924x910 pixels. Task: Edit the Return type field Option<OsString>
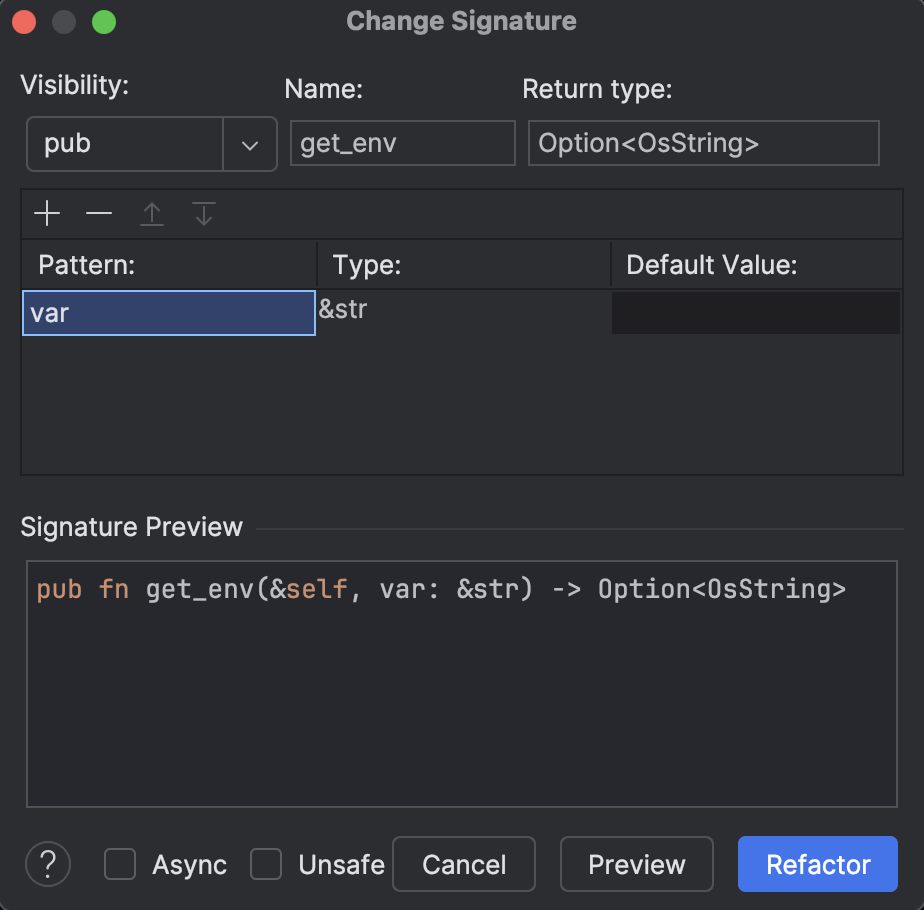tap(703, 143)
